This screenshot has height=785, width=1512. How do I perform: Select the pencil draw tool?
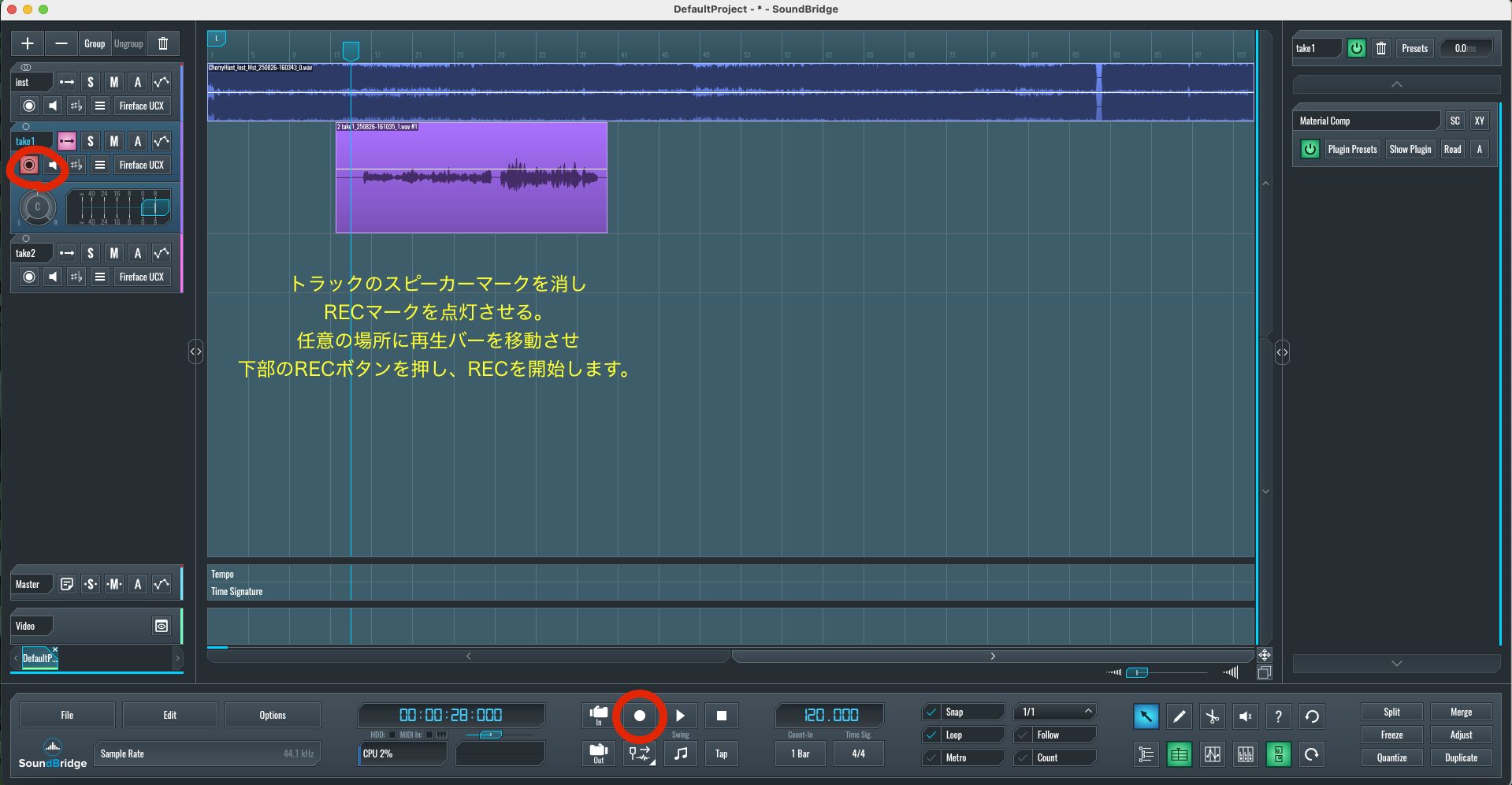(1180, 716)
